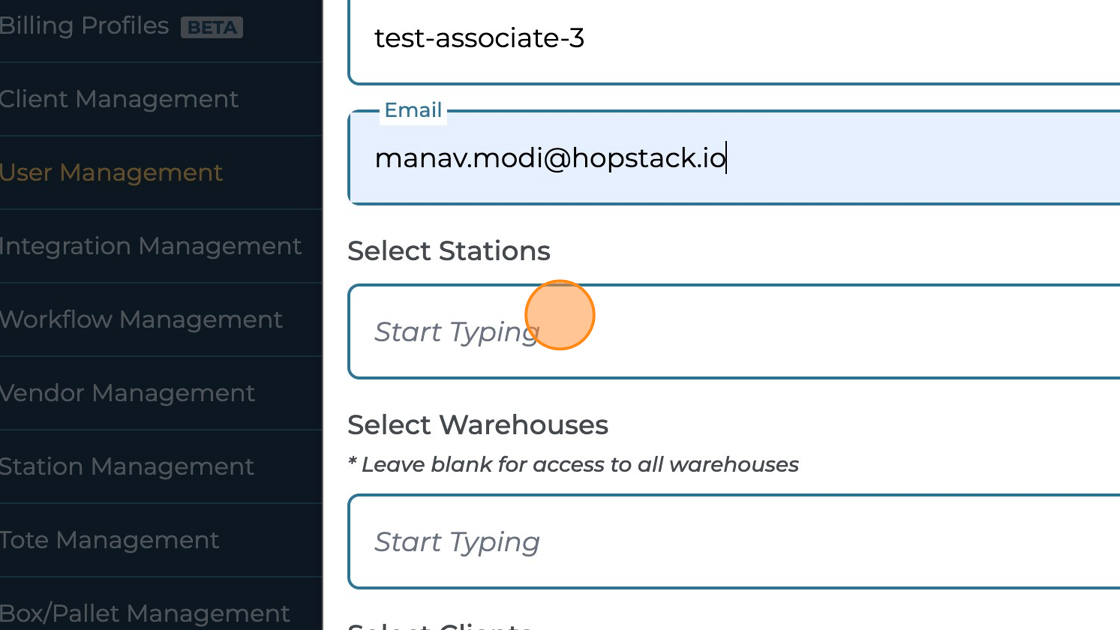The image size is (1120, 630).
Task: Open Vendor Management section
Action: point(127,393)
